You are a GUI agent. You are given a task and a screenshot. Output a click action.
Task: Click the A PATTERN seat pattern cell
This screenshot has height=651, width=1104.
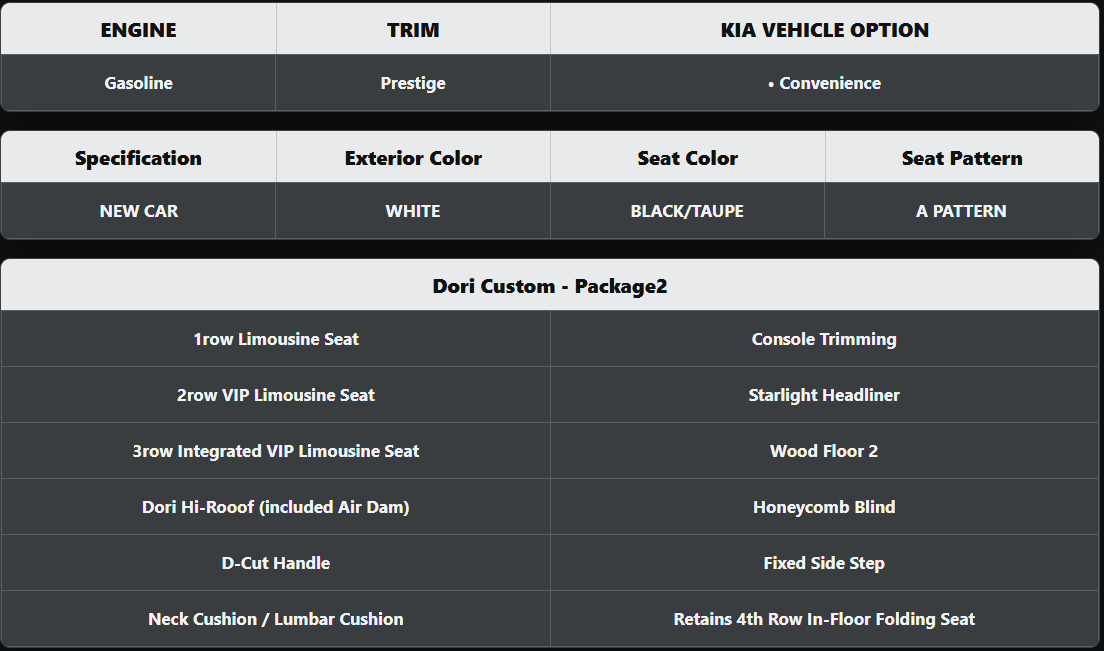tap(961, 211)
